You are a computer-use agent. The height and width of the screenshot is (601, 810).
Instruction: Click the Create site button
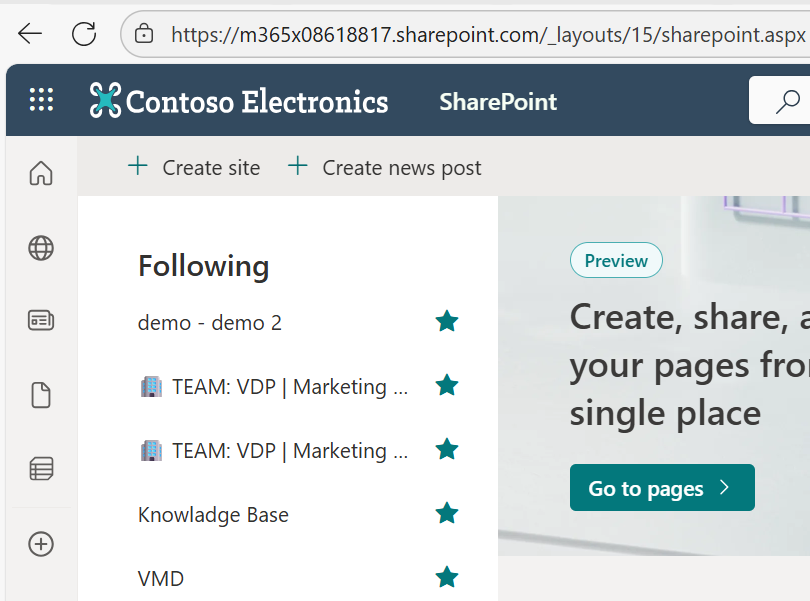click(194, 167)
